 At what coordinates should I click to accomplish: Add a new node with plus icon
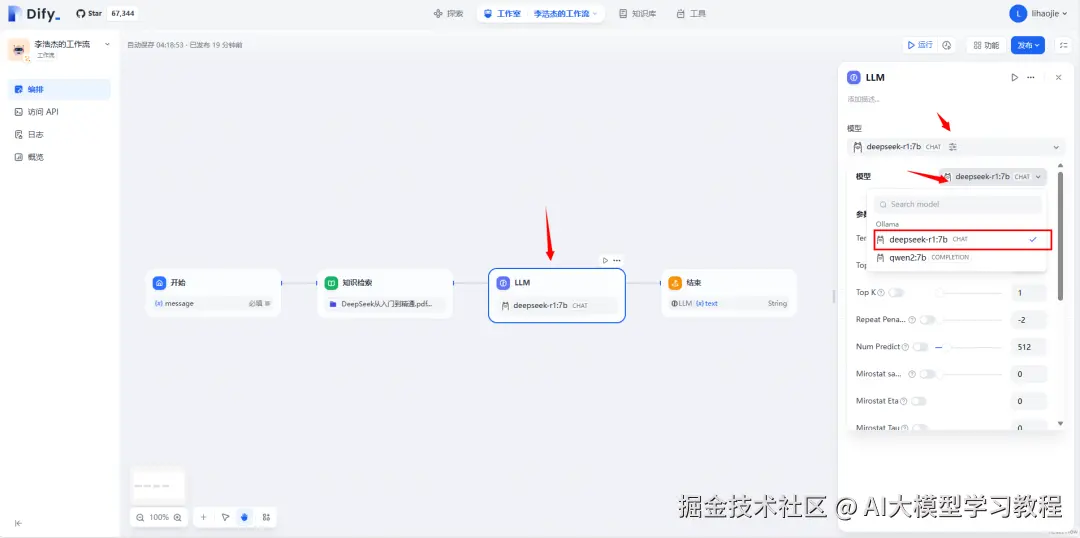(x=203, y=517)
